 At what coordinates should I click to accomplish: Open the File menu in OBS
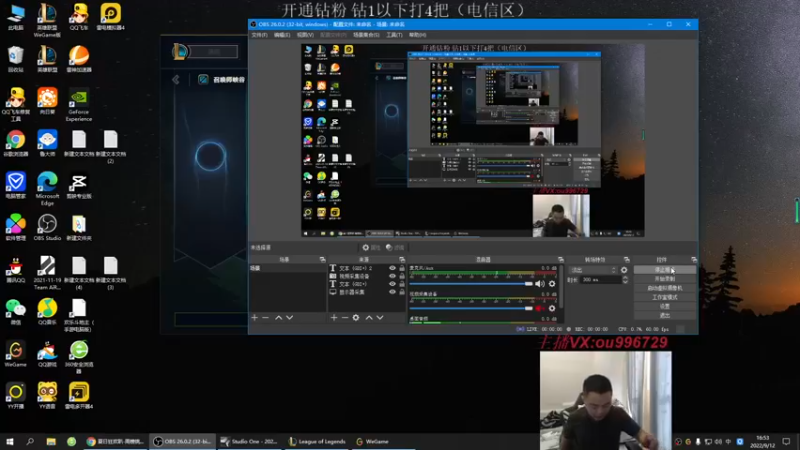[x=259, y=35]
